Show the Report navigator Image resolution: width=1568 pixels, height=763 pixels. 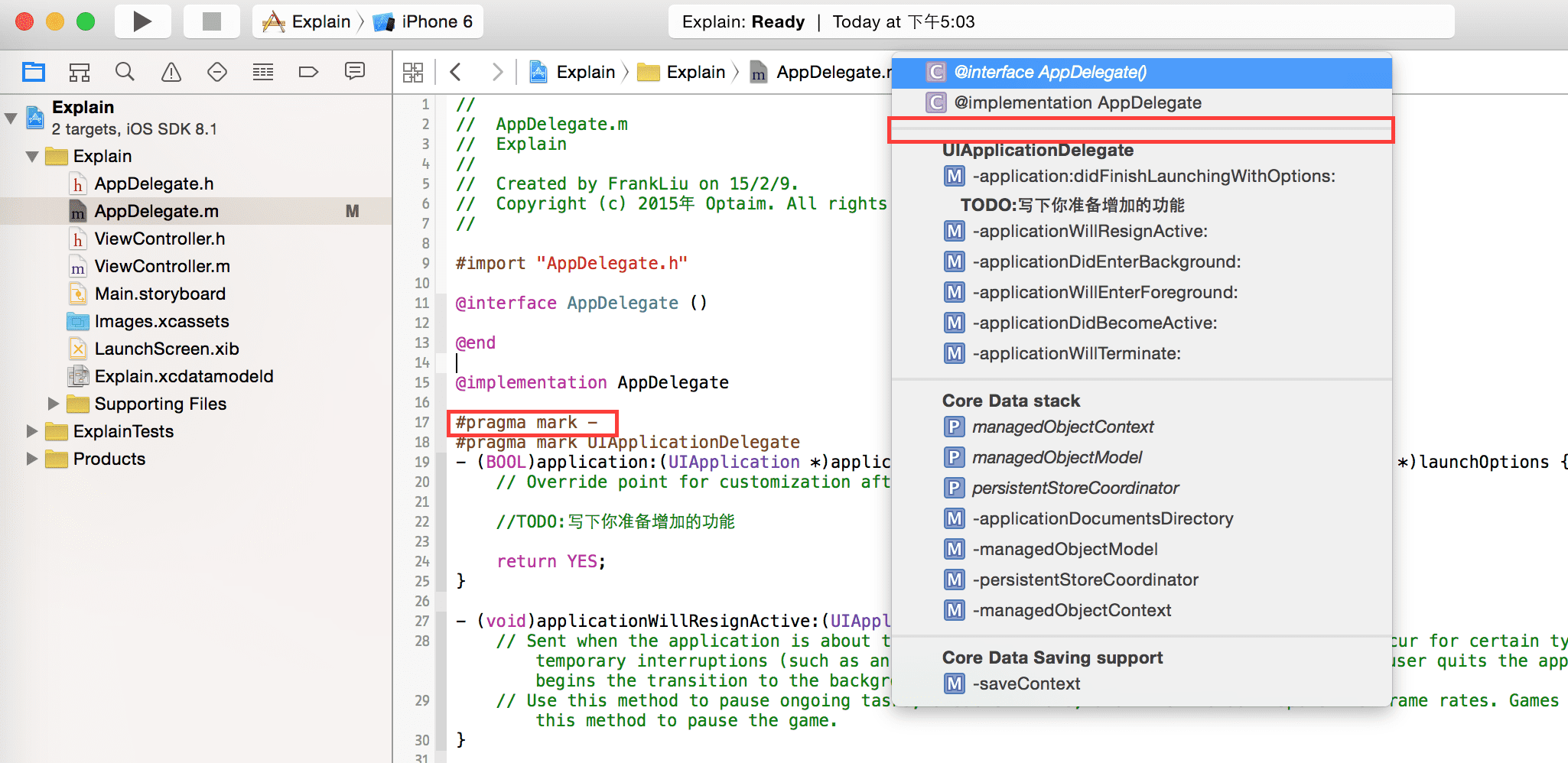pyautogui.click(x=354, y=72)
